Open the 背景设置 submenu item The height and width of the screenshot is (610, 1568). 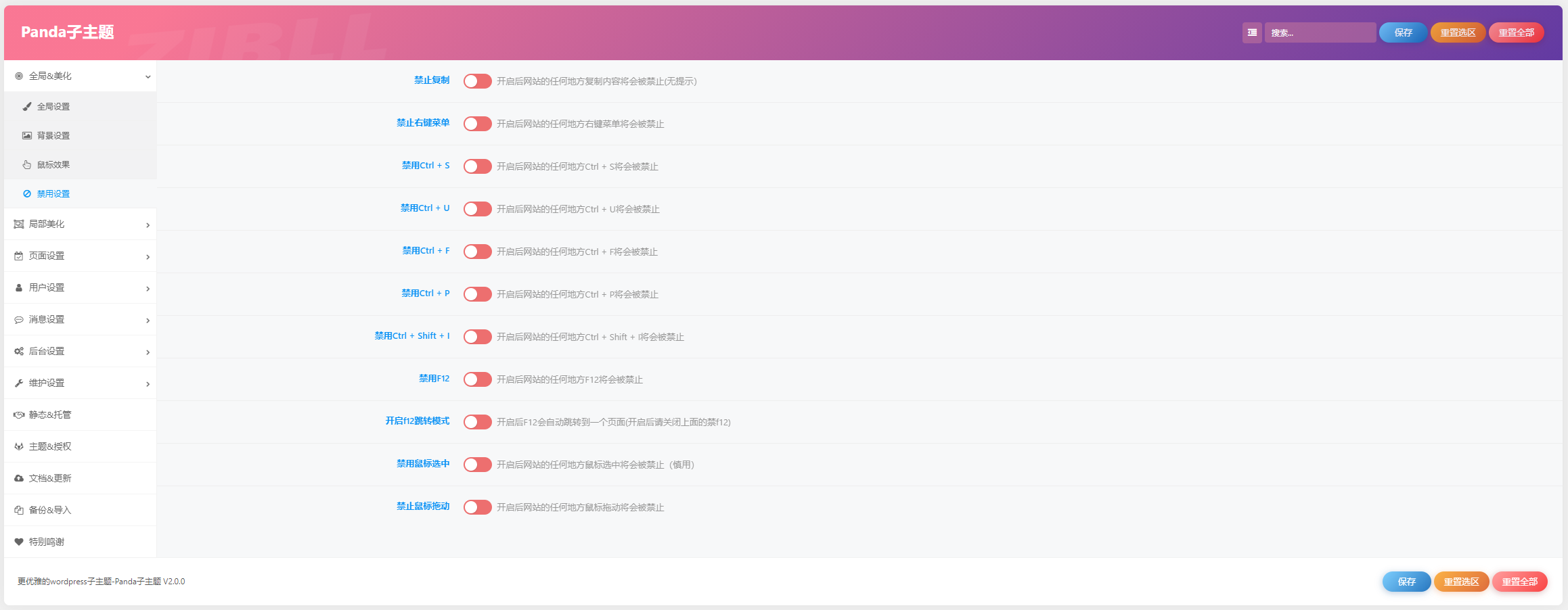coord(81,136)
